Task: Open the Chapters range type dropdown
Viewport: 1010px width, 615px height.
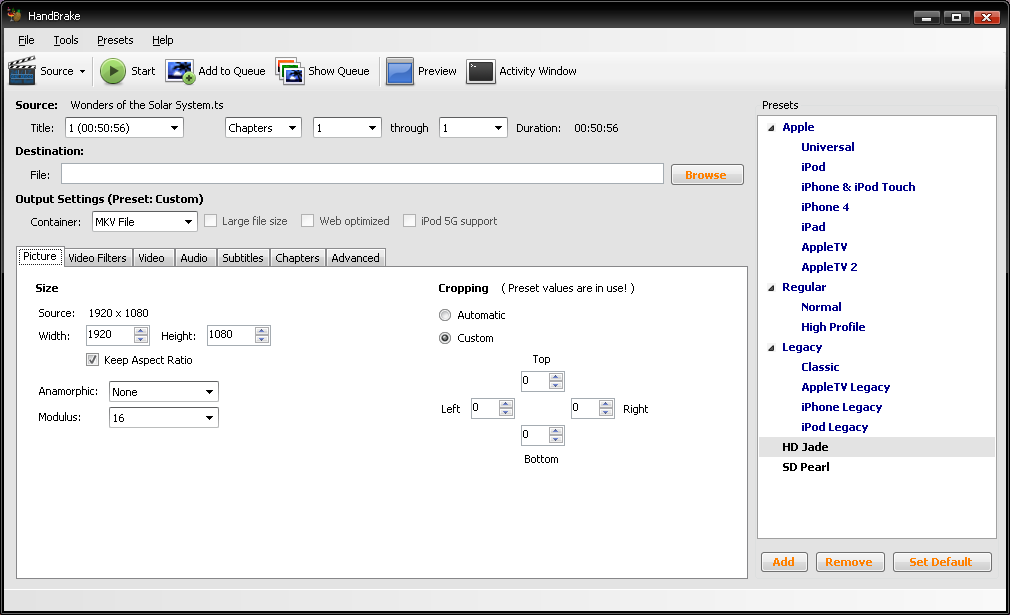Action: 263,128
